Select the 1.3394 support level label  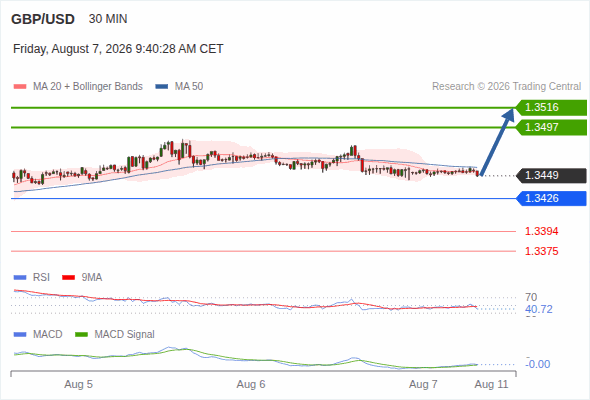pyautogui.click(x=541, y=231)
